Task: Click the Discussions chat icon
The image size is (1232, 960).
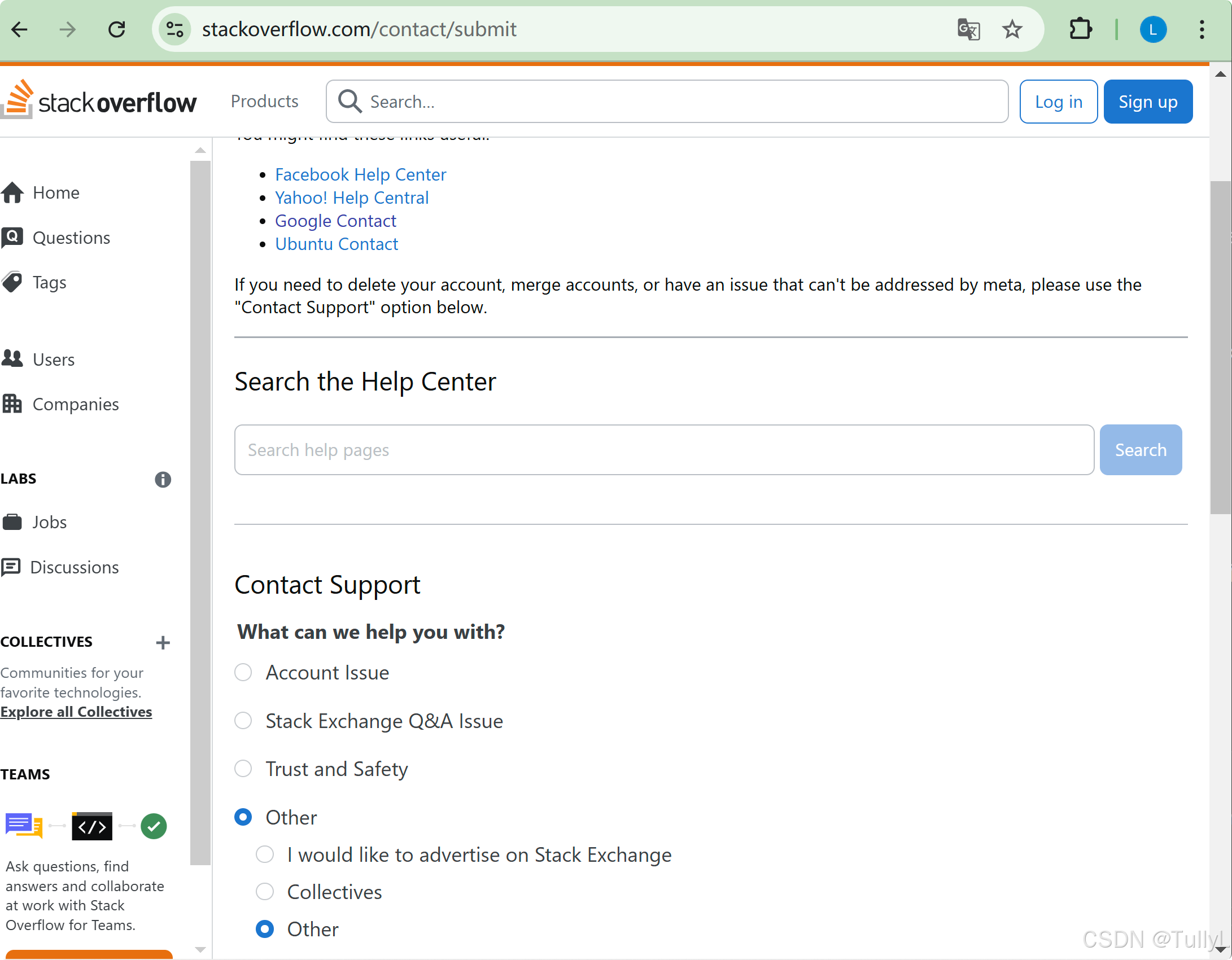Action: click(x=11, y=567)
